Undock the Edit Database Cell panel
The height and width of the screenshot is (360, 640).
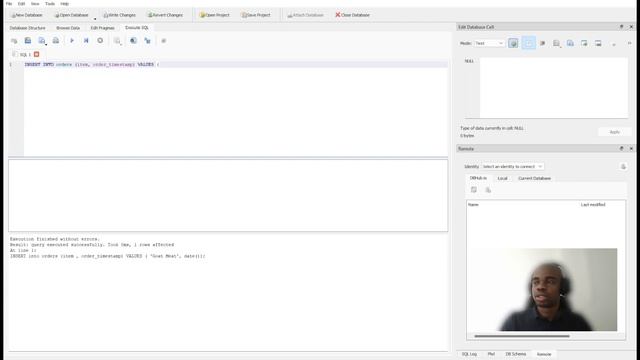pyautogui.click(x=622, y=27)
